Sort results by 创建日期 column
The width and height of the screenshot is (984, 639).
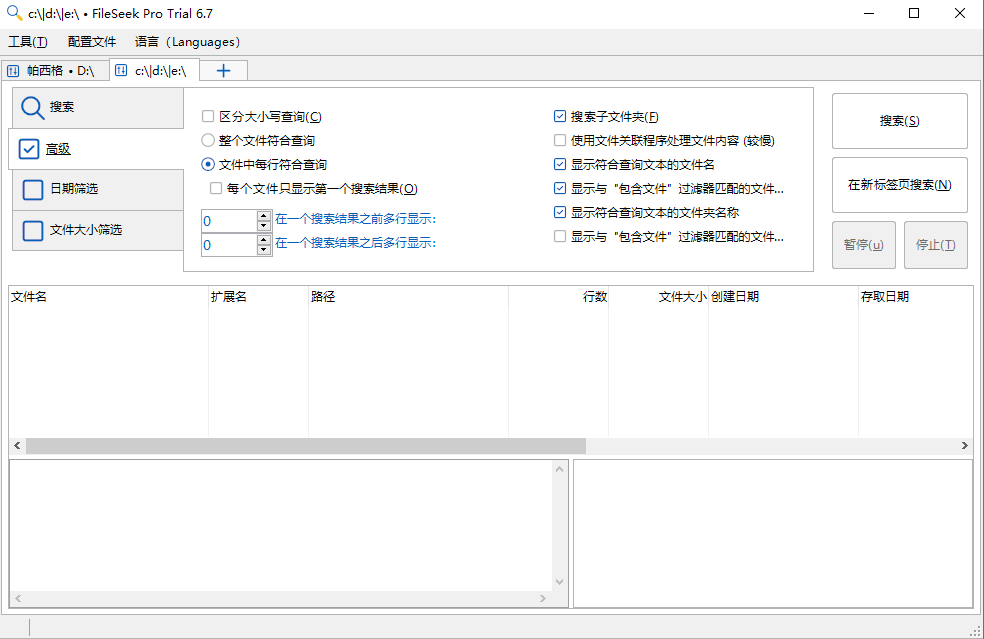(x=783, y=297)
